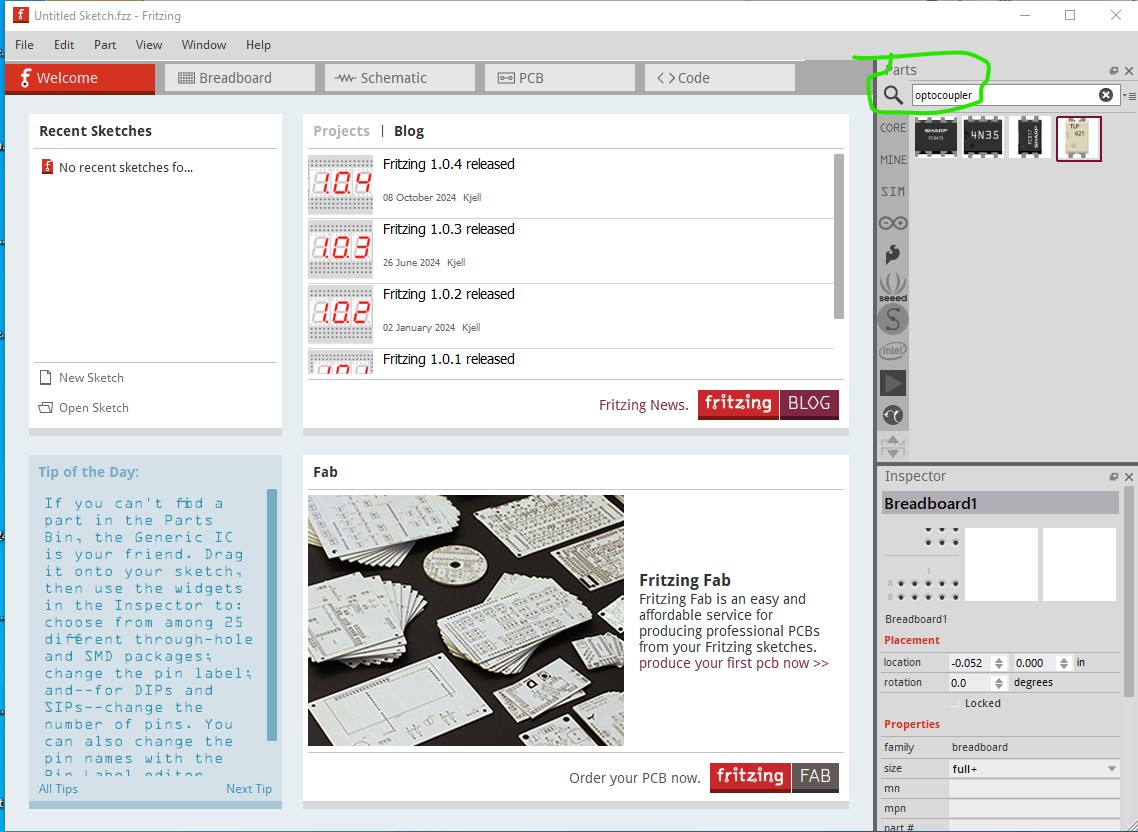The width and height of the screenshot is (1138, 832).
Task: Open the size full+ dropdown
Action: 1033,769
